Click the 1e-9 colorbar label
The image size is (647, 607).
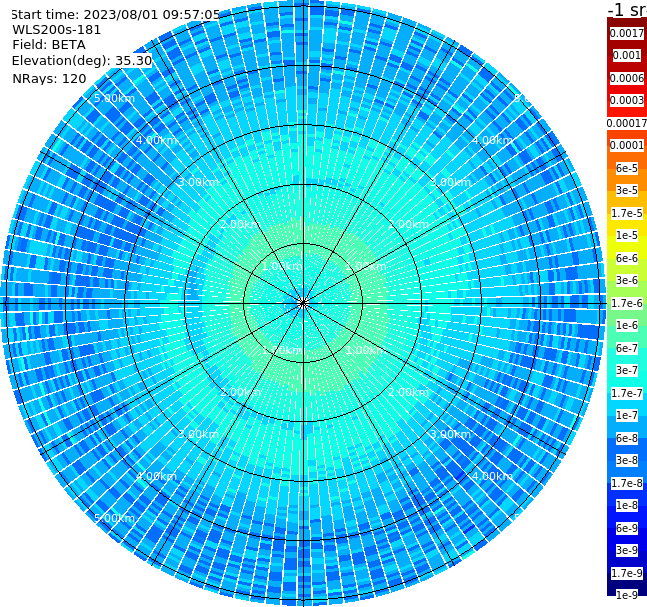[x=627, y=595]
